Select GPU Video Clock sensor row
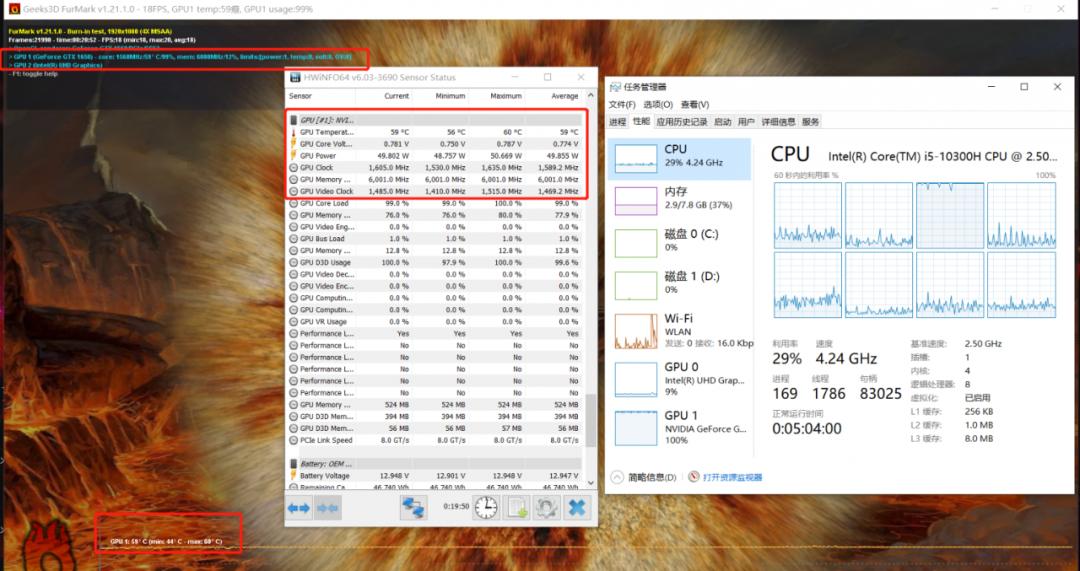Screen dimensions: 1080x571 pos(435,191)
